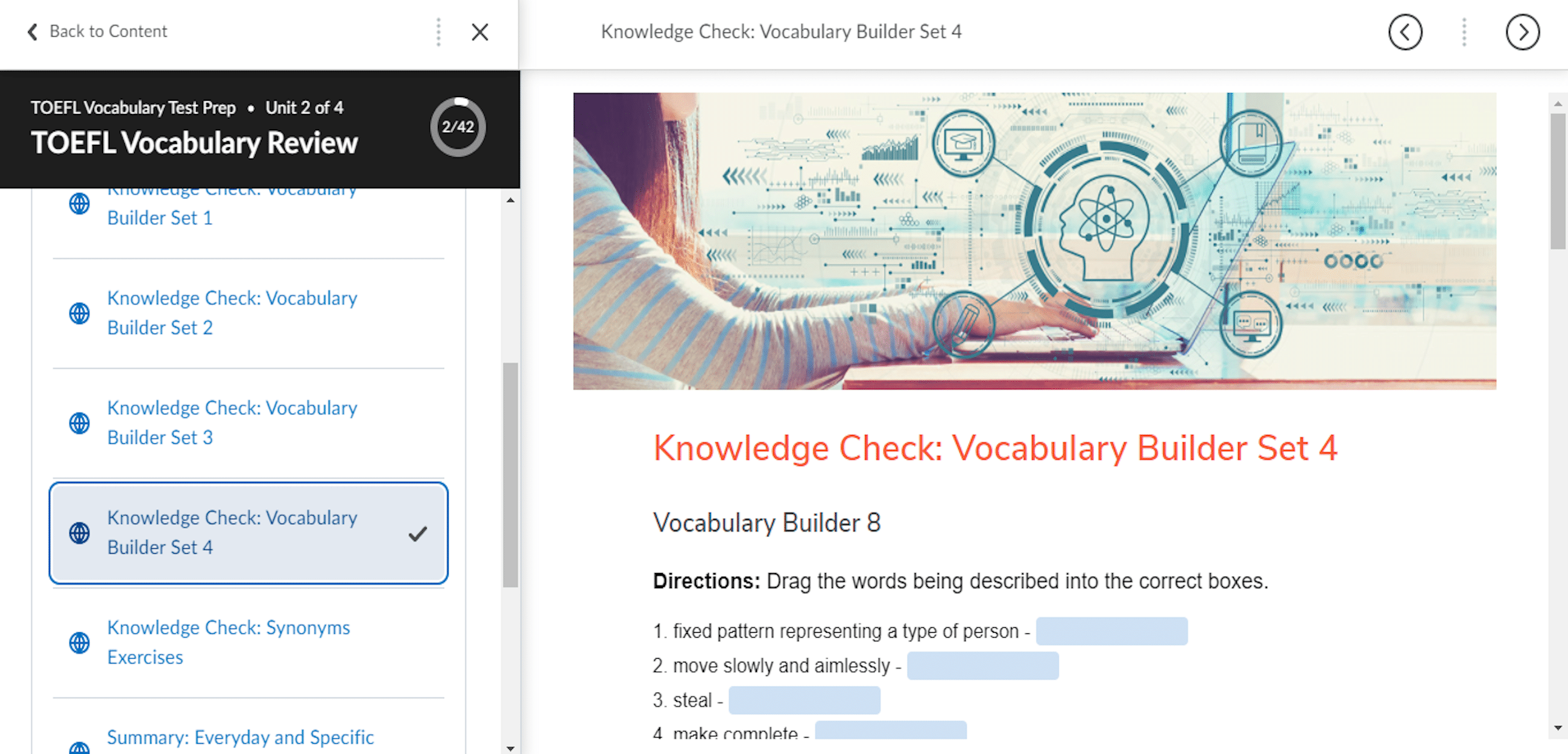Click the globe icon for Builder Set 3
This screenshot has width=1568, height=754.
(79, 423)
